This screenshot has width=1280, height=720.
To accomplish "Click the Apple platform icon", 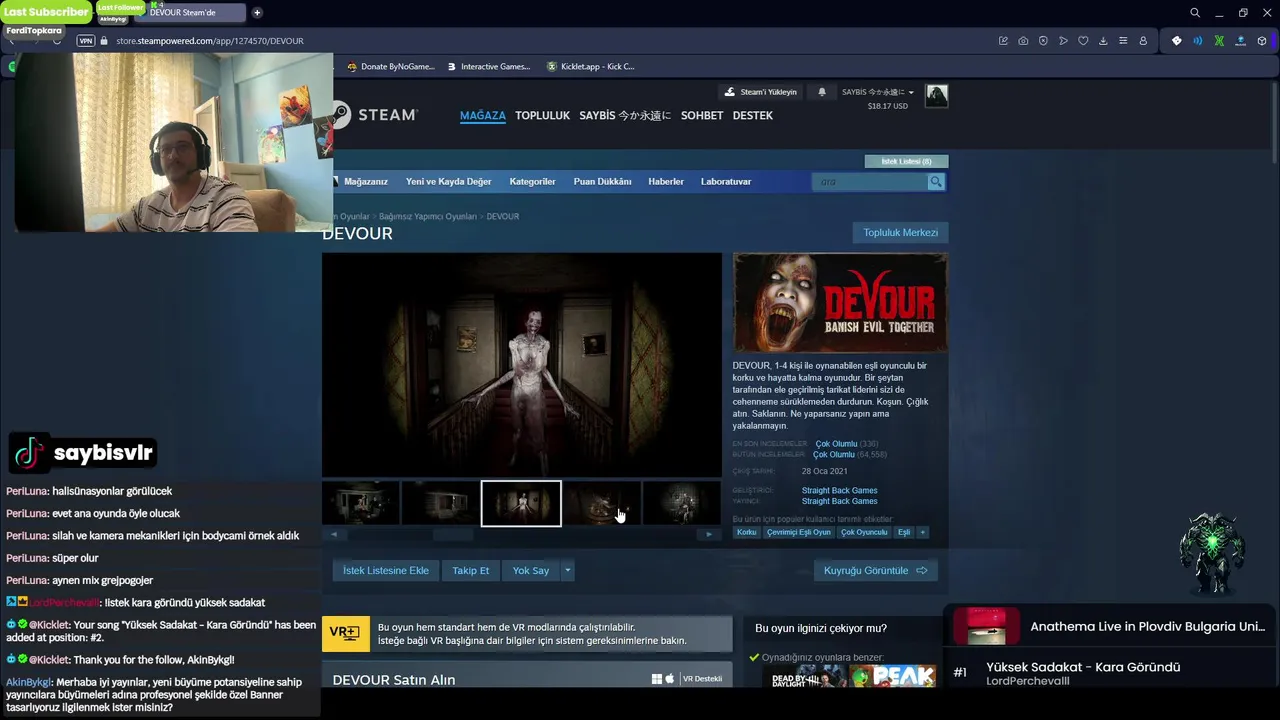I will pyautogui.click(x=670, y=679).
